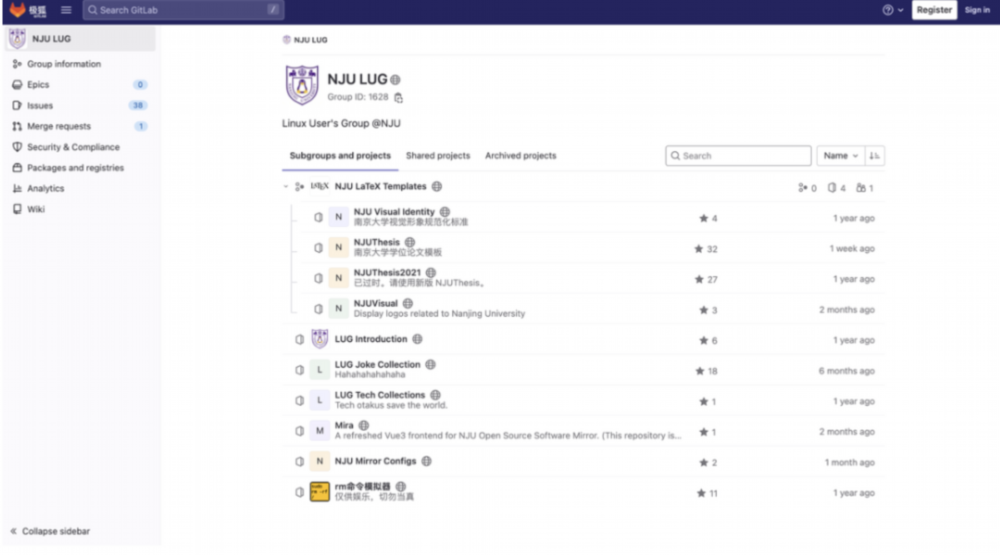The width and height of the screenshot is (1000, 555).
Task: Click the Linux User's Group @NJU description
Action: click(x=341, y=124)
